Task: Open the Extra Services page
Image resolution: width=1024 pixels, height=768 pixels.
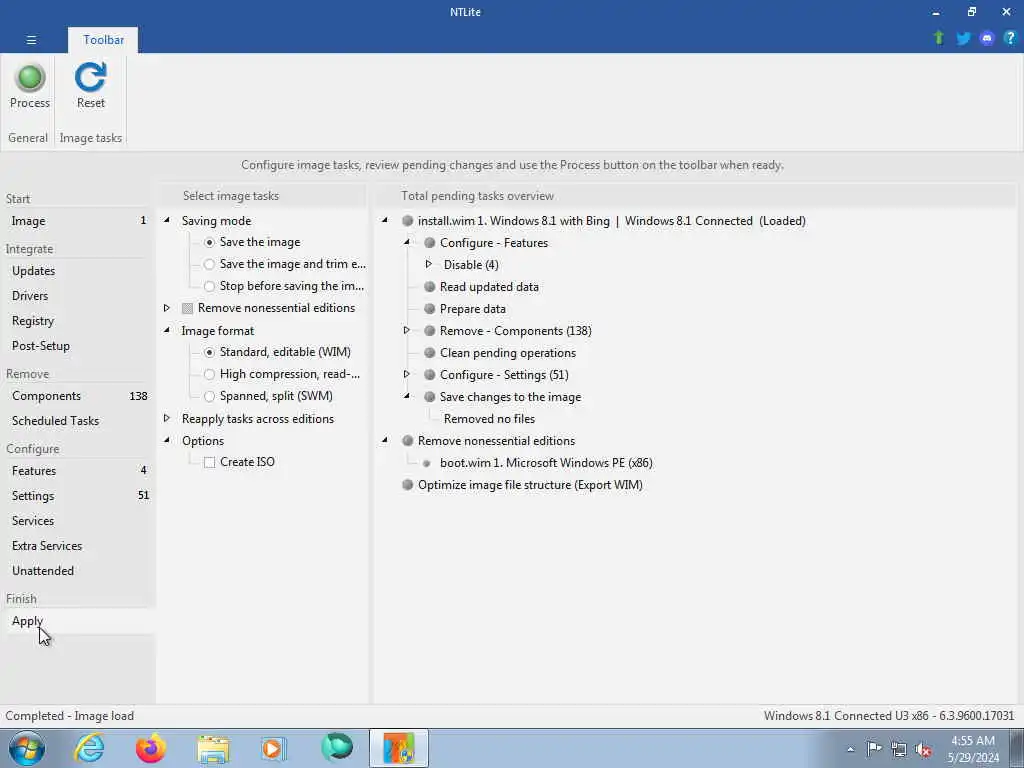Action: pyautogui.click(x=78, y=545)
